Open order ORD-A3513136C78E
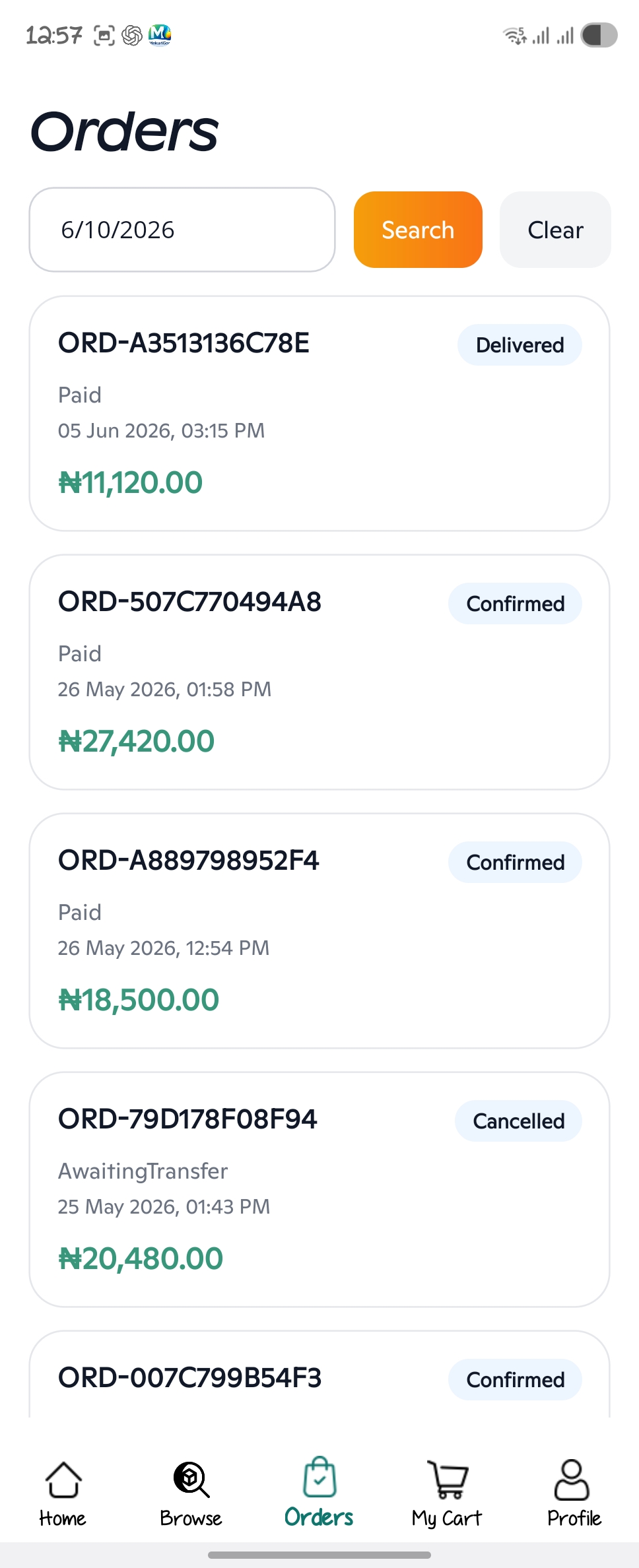Viewport: 639px width, 1568px height. [319, 413]
